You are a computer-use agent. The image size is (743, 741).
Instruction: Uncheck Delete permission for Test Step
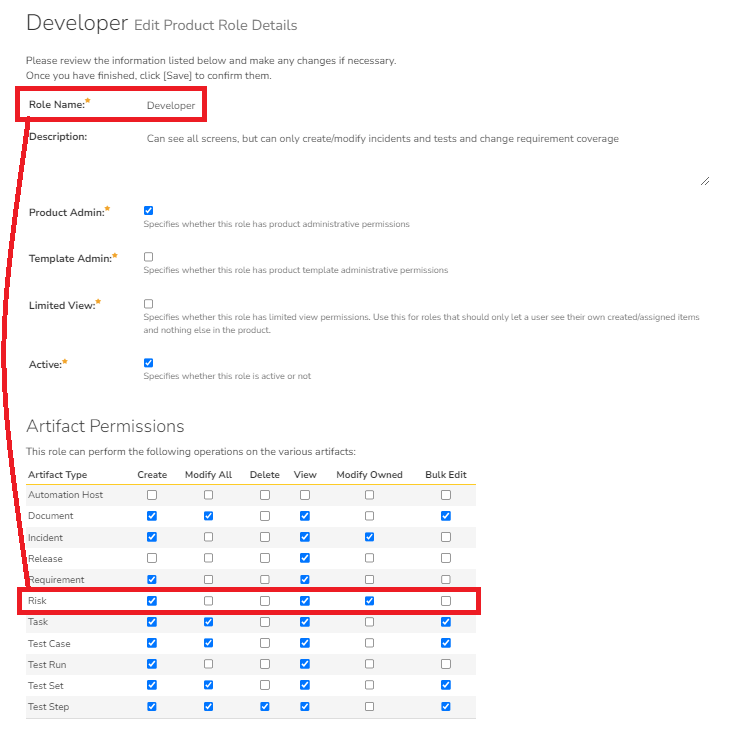pyautogui.click(x=265, y=707)
